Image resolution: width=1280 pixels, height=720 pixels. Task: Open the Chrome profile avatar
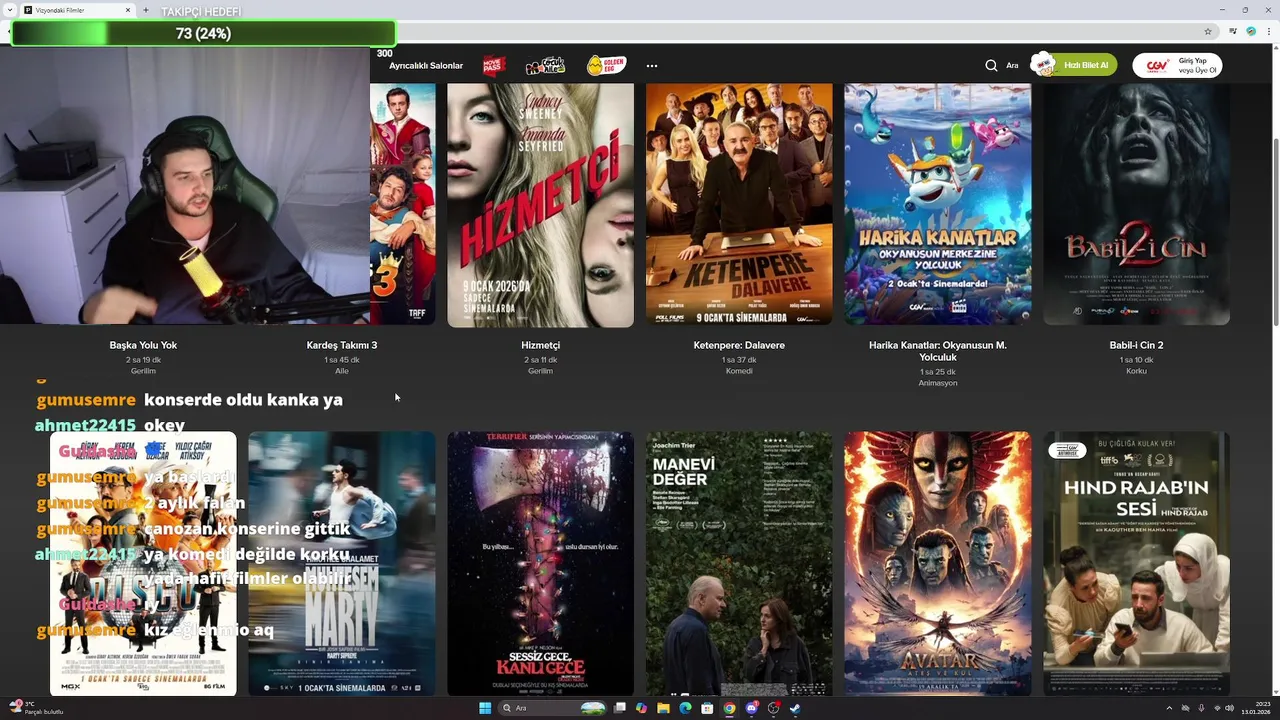point(1251,31)
